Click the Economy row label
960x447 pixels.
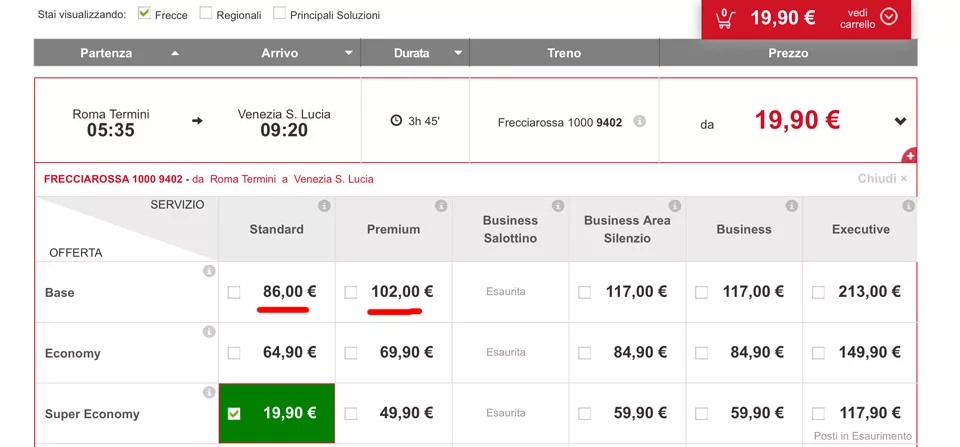(73, 354)
